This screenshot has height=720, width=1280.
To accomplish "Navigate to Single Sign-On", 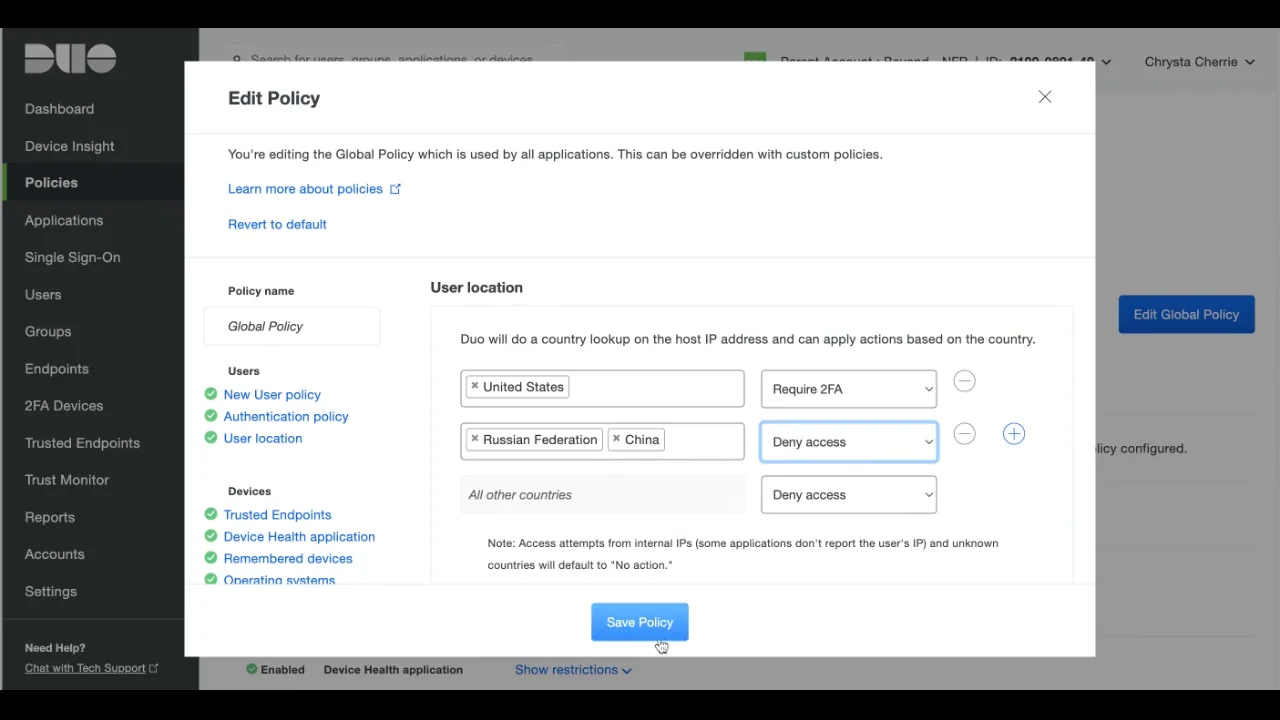I will tap(72, 257).
